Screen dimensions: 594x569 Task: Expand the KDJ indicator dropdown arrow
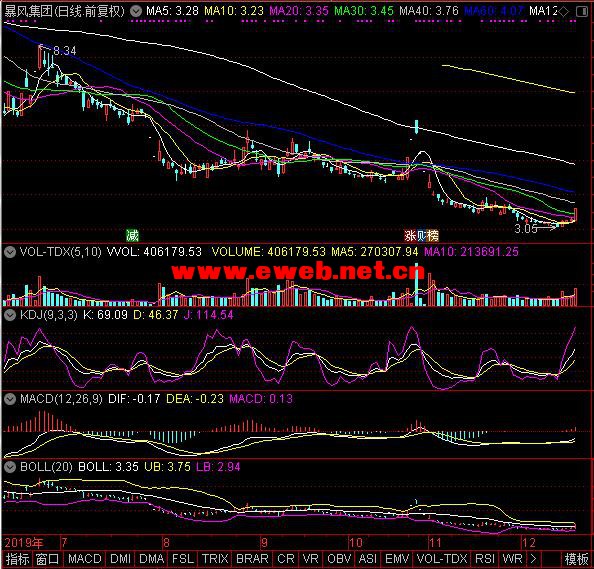coord(10,315)
